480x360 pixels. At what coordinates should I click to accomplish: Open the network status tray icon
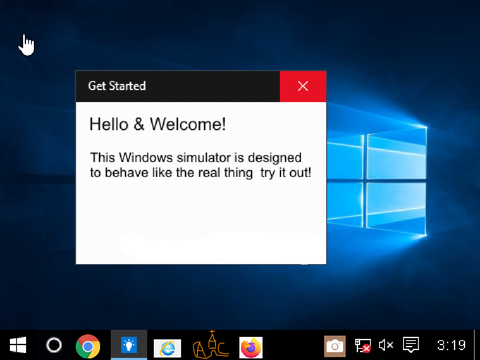click(363, 345)
